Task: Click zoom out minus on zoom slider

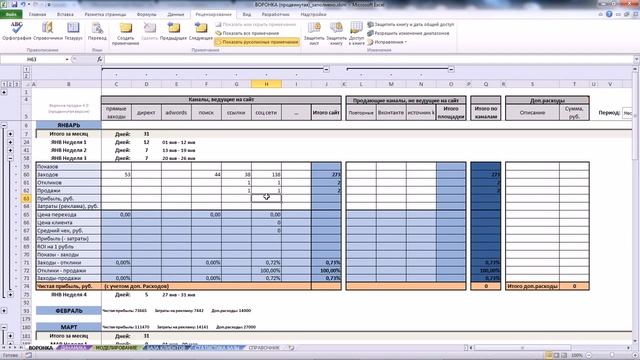Action: click(x=589, y=356)
